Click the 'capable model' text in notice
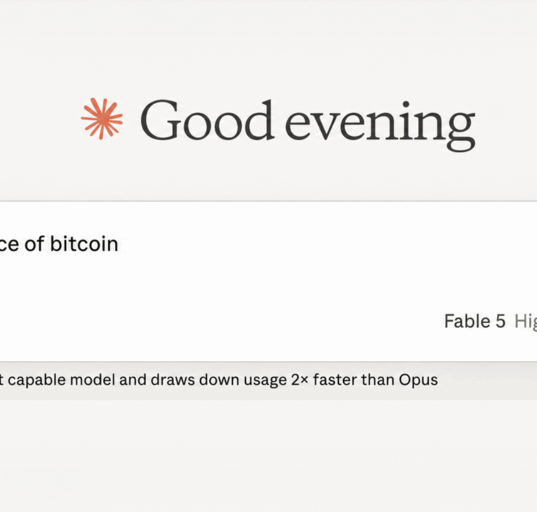537x512 pixels. pos(61,380)
